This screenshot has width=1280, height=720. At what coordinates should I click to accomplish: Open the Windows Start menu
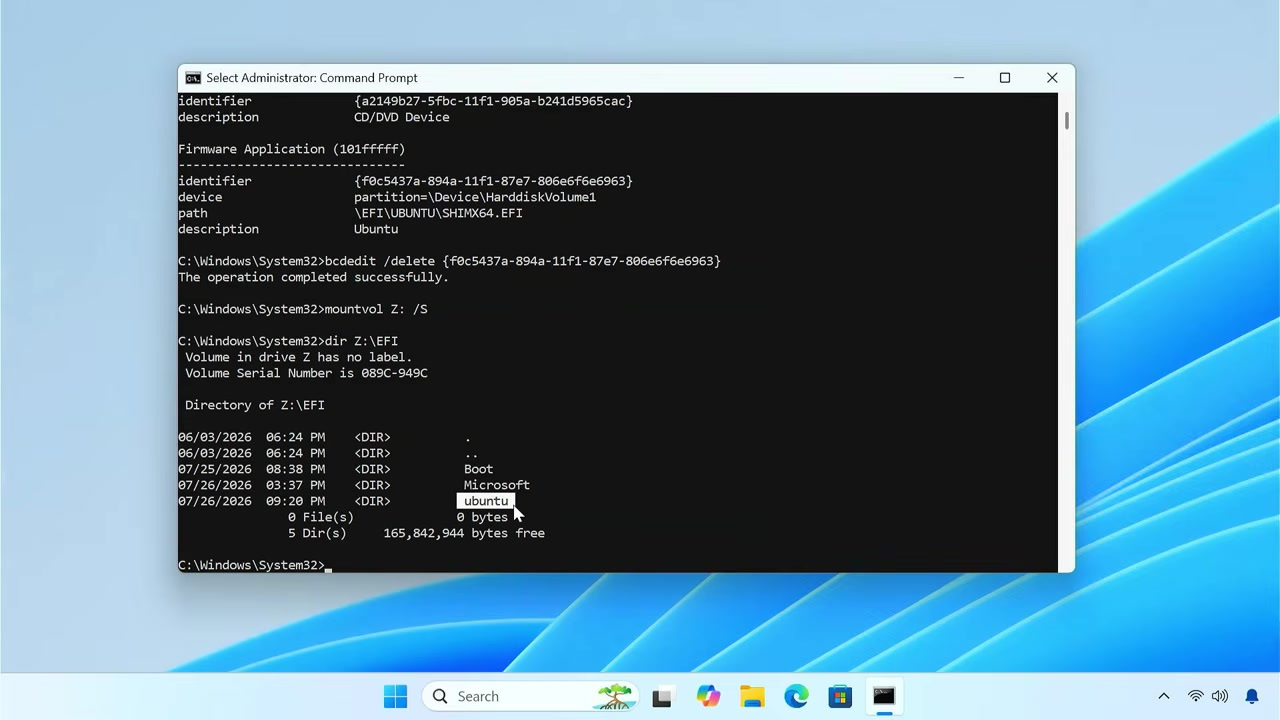pos(395,696)
